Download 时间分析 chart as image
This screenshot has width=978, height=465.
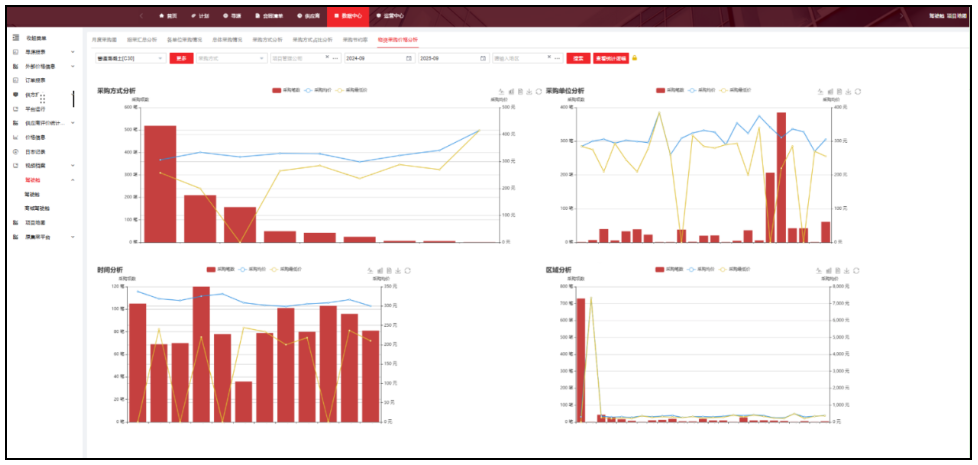coord(398,271)
